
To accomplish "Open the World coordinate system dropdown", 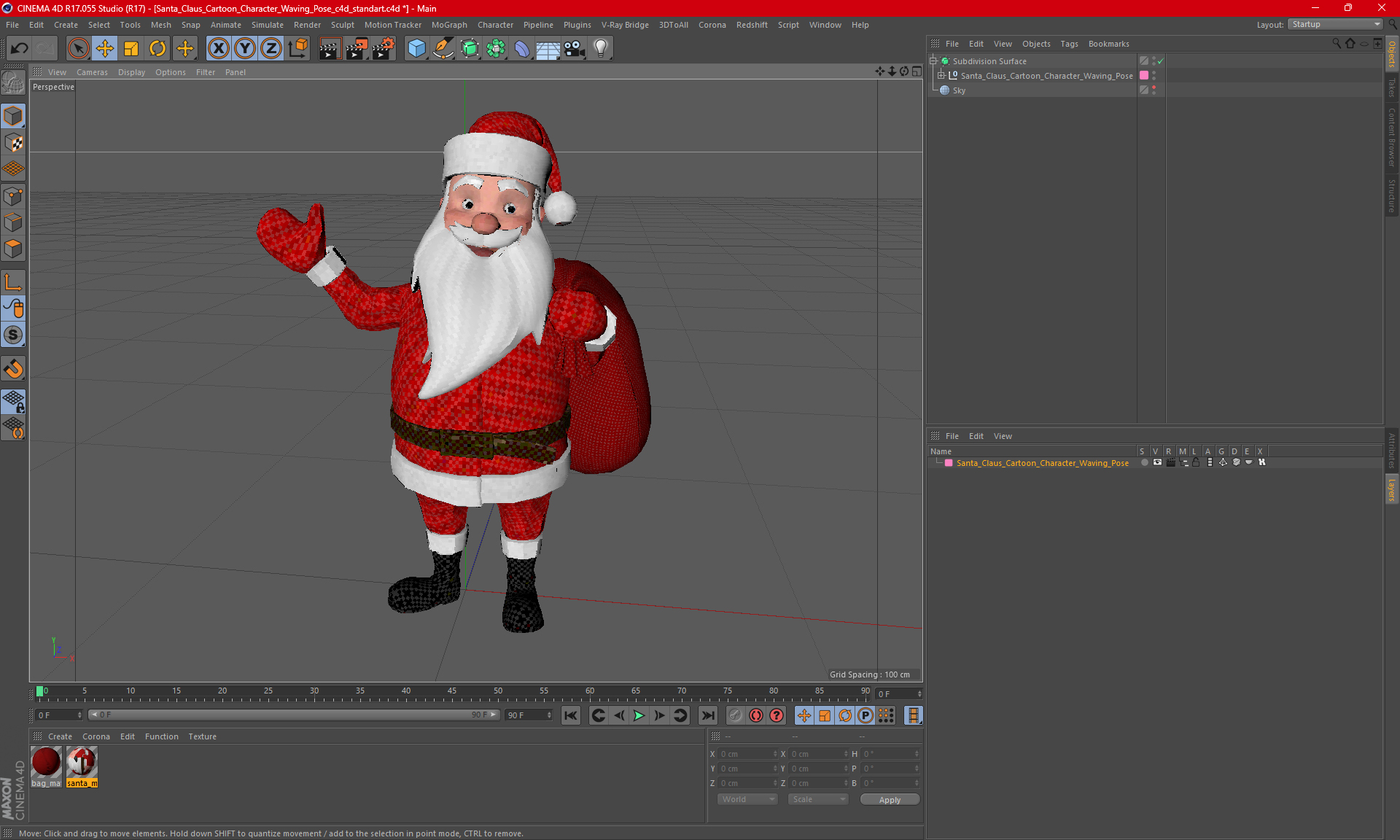I will (x=747, y=799).
